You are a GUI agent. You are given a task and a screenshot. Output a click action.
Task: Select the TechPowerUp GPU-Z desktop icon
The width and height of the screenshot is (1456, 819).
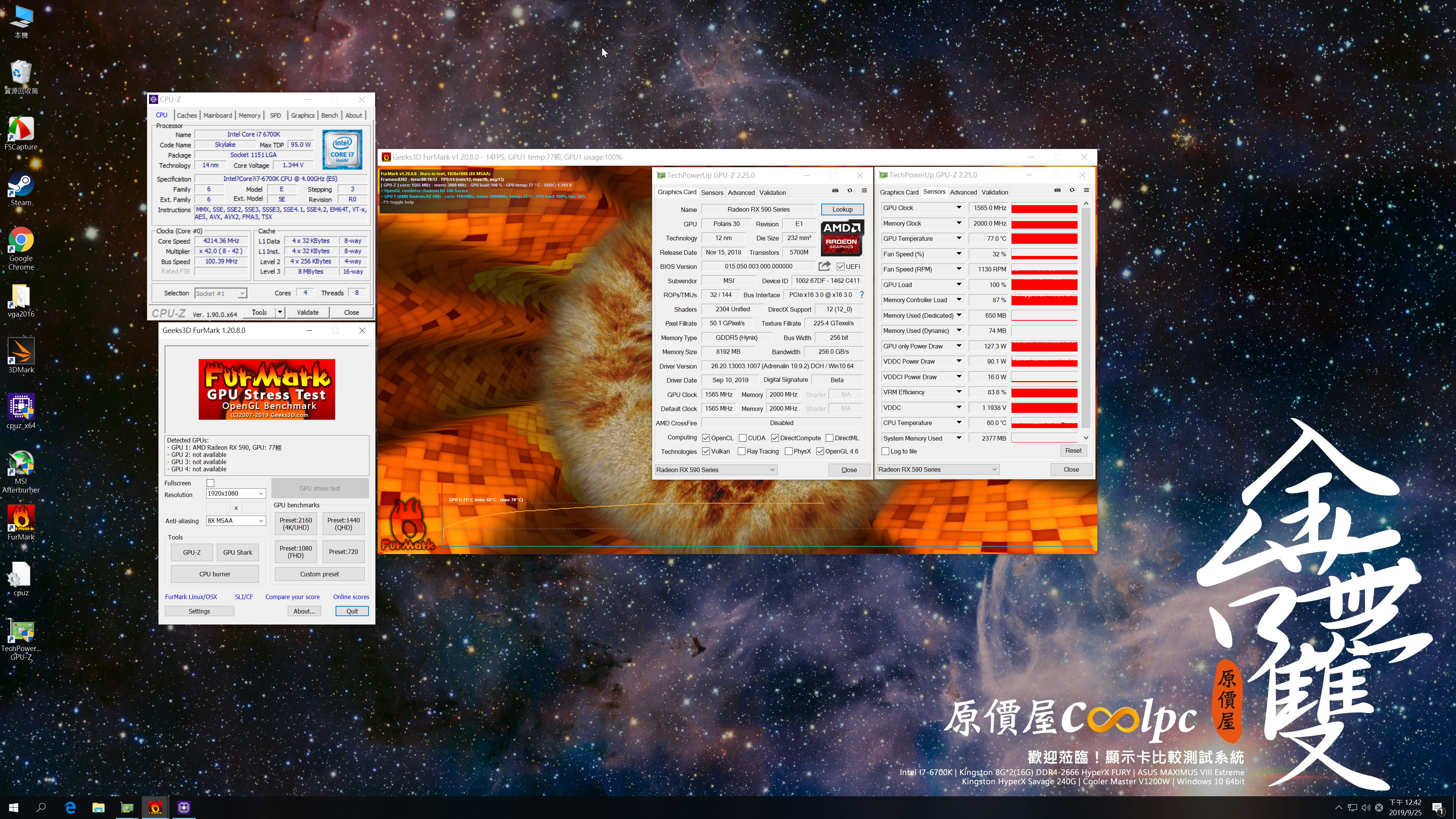click(21, 640)
